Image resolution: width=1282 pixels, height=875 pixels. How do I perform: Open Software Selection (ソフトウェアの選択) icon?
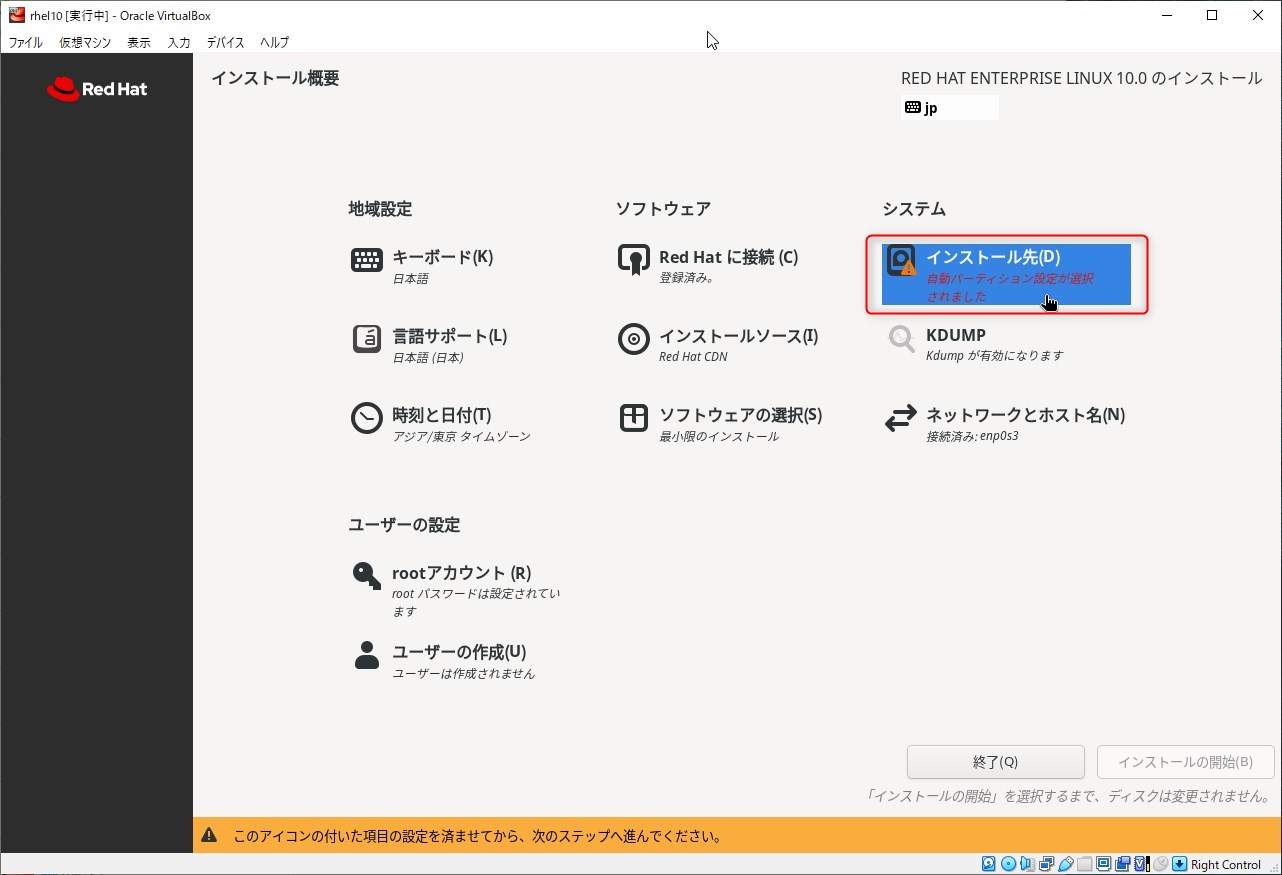coord(634,418)
